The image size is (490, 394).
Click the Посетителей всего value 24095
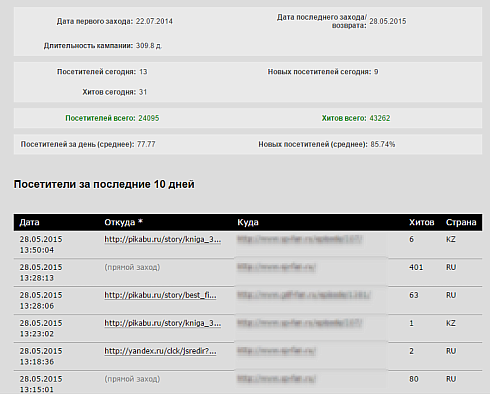[x=149, y=118]
